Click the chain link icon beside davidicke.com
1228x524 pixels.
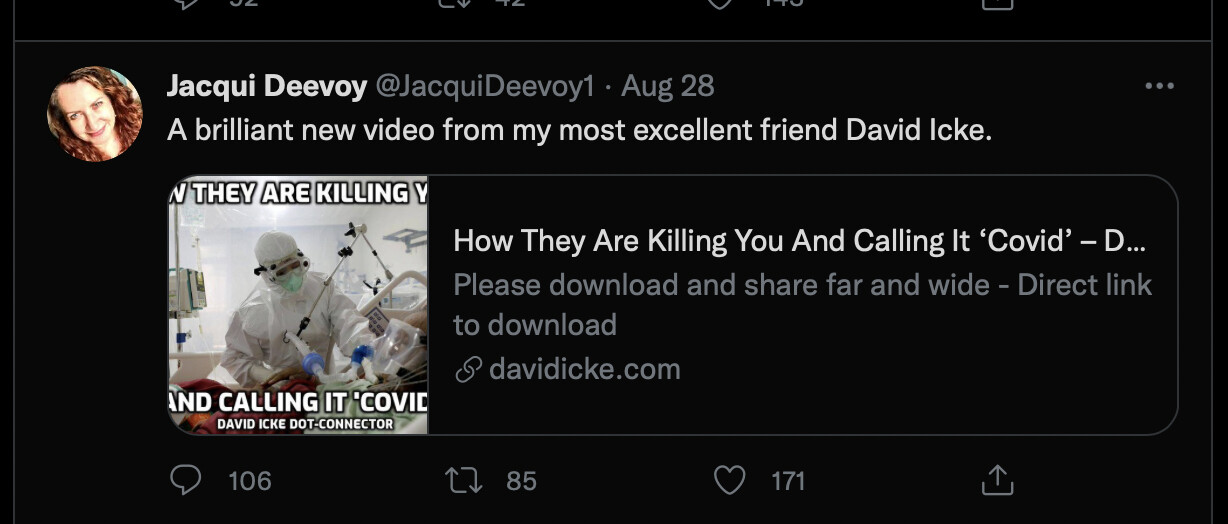click(x=468, y=370)
